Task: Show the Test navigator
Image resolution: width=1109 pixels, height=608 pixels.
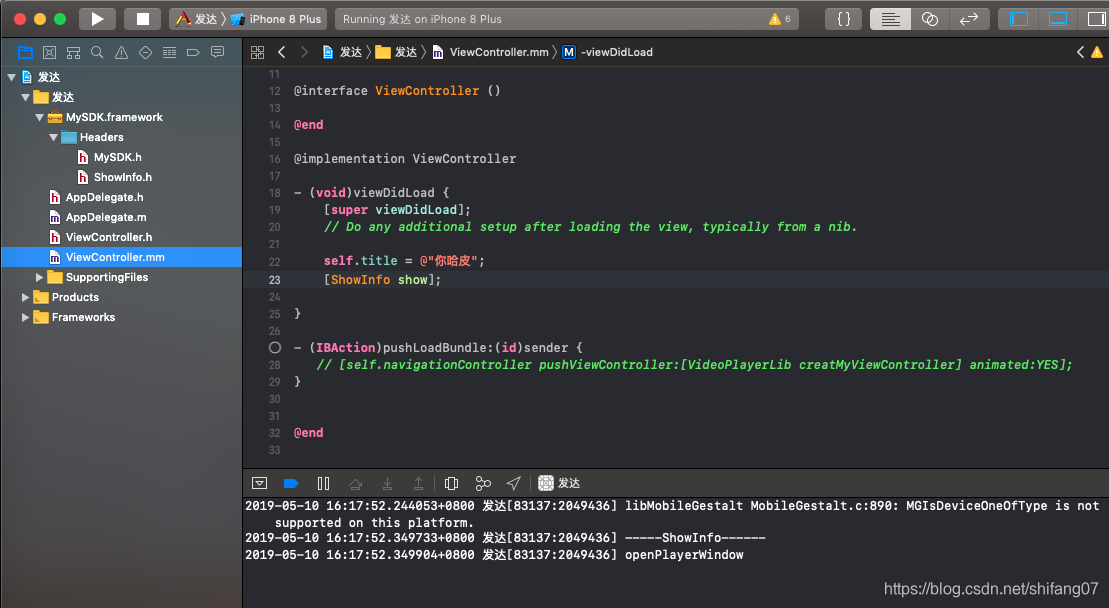Action: point(145,52)
